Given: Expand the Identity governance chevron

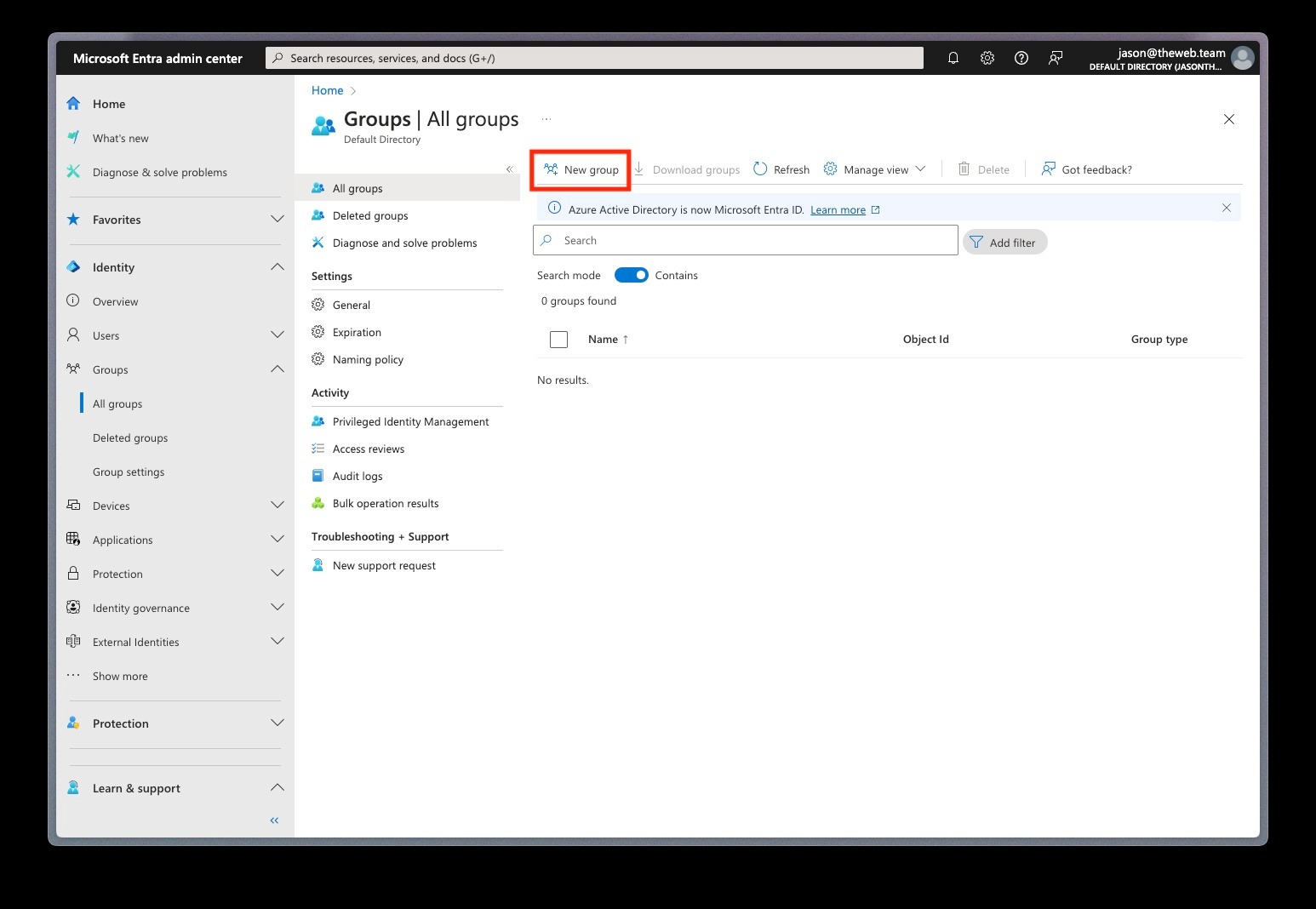Looking at the screenshot, I should pyautogui.click(x=278, y=608).
